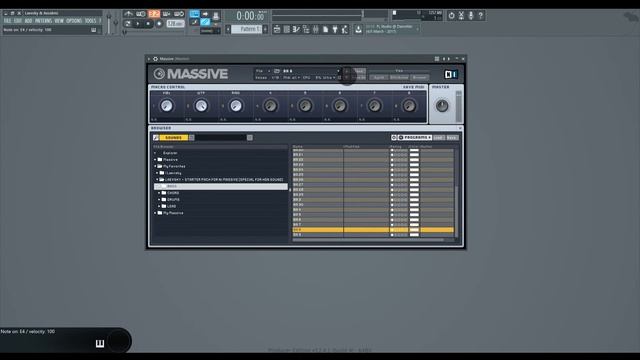
Task: Click the tempo display
Action: coord(176,24)
